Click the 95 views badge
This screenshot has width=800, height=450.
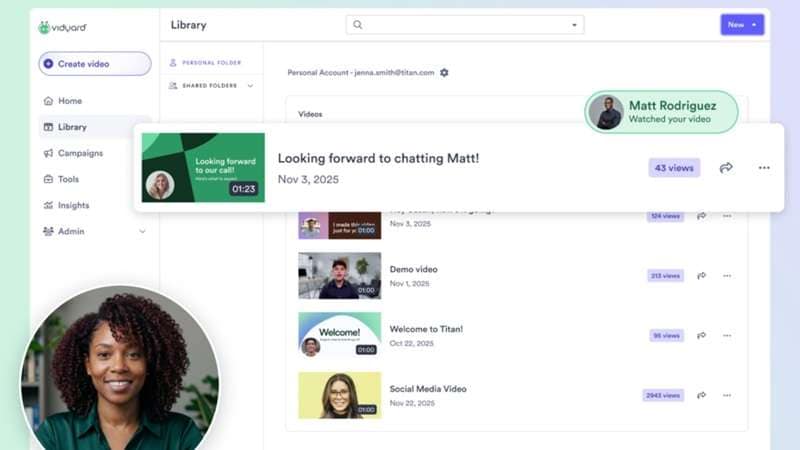pos(666,336)
